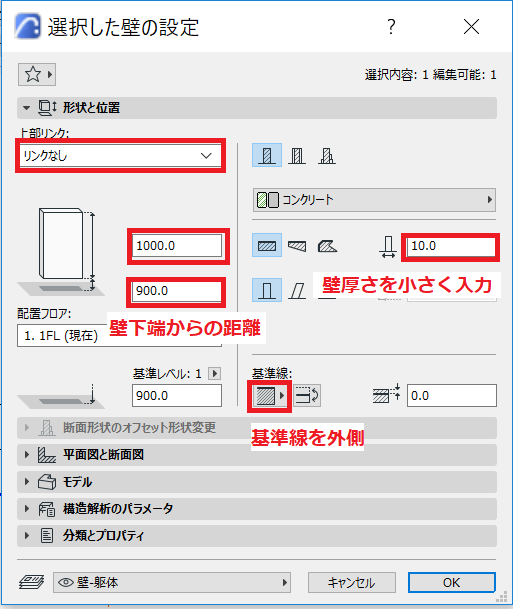Viewport: 513px width, 609px height.
Task: Click the wall thickness field showing 10.0
Action: (x=451, y=246)
